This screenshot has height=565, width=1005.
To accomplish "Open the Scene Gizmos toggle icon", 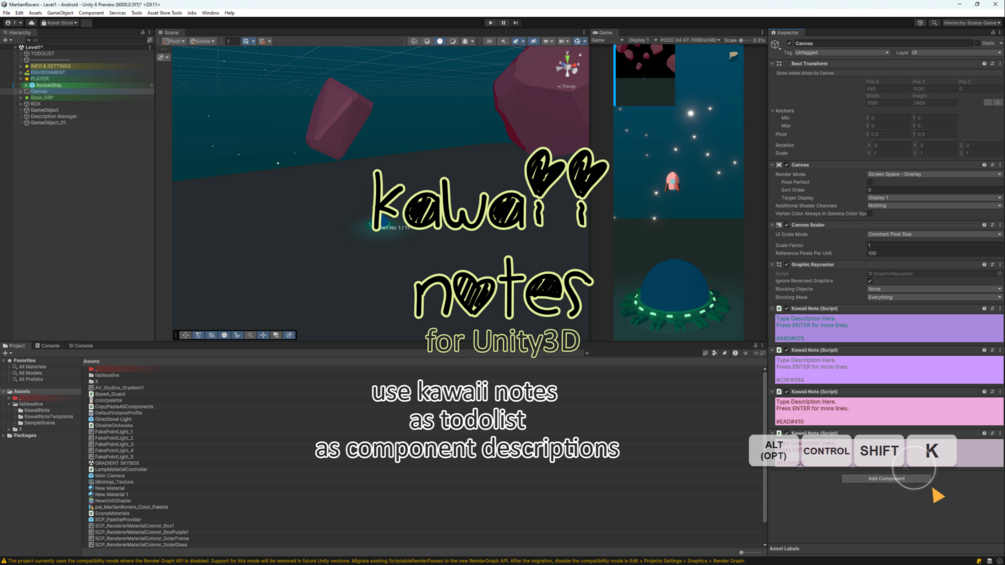I will (x=577, y=41).
